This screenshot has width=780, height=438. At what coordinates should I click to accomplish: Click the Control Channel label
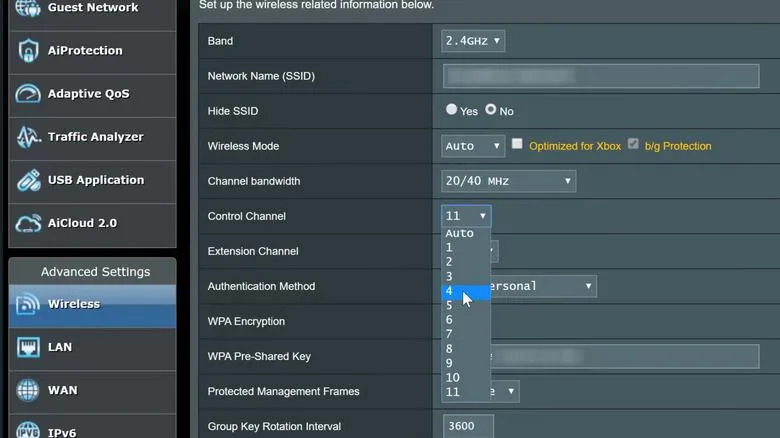click(x=247, y=216)
